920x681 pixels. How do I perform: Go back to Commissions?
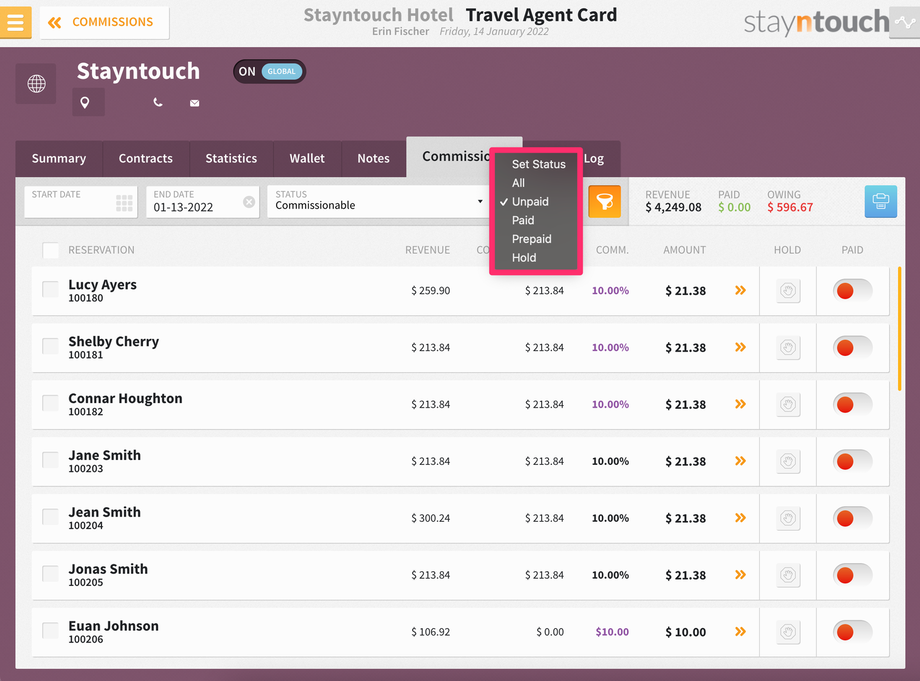[104, 22]
